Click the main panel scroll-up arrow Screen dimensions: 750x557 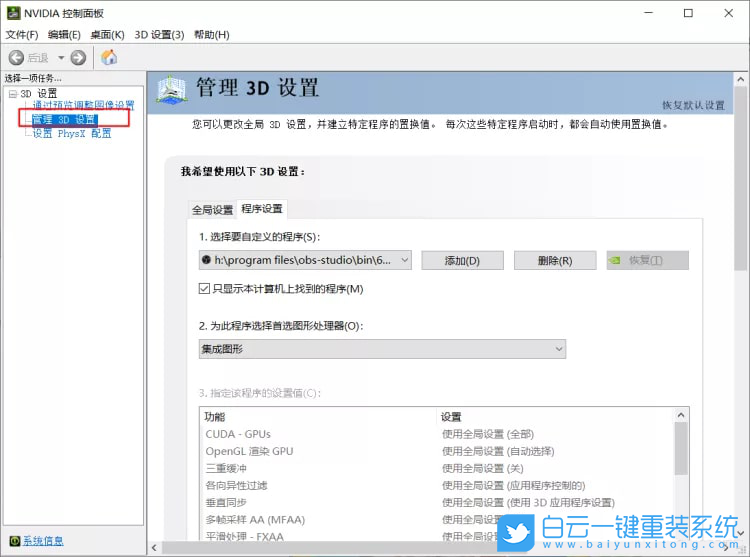[x=740, y=79]
